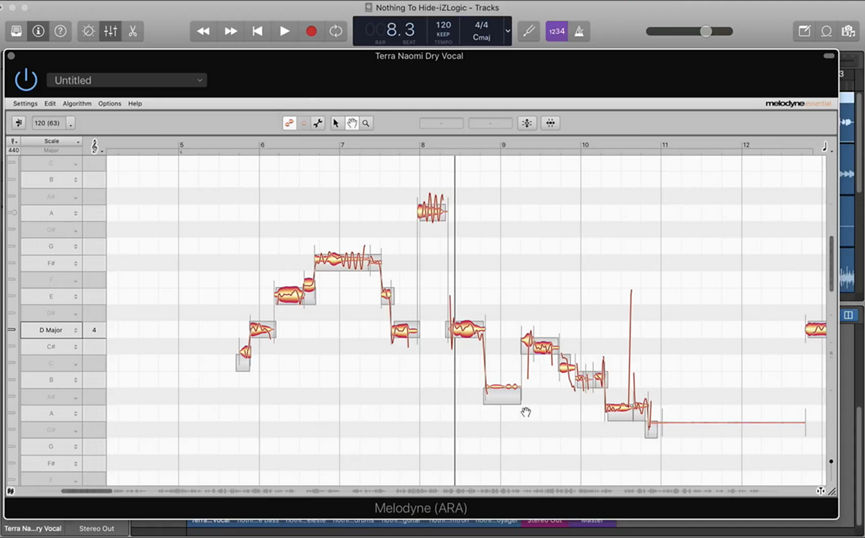Screen dimensions: 865x538
Task: Open the loop browser icon
Action: pyautogui.click(x=826, y=31)
